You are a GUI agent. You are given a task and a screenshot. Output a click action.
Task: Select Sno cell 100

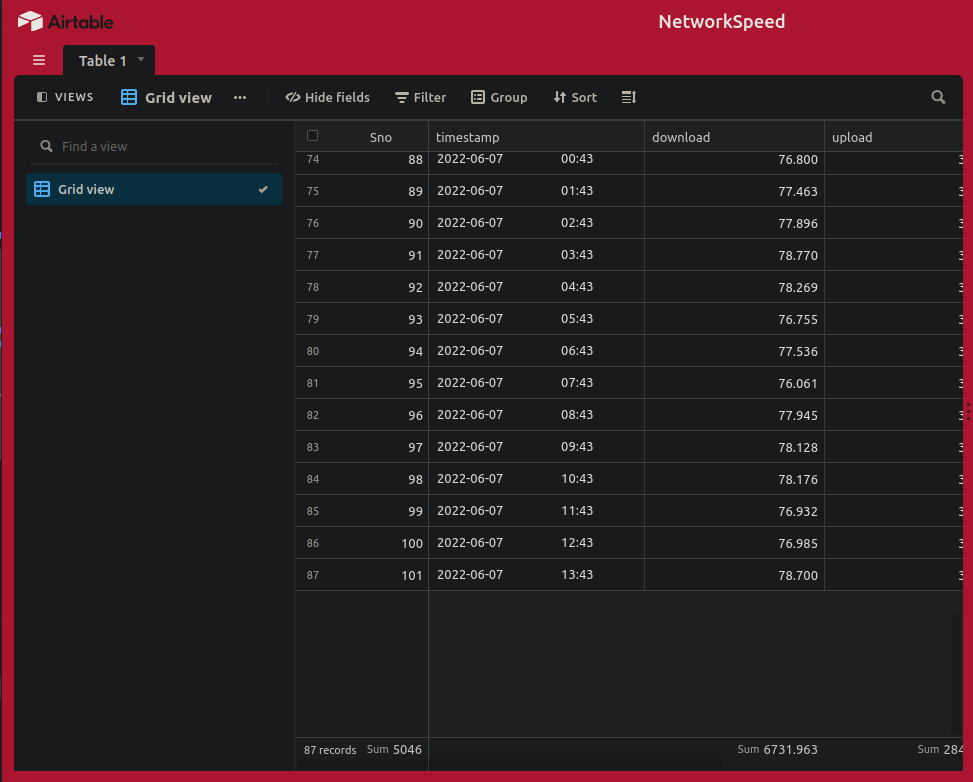click(379, 543)
